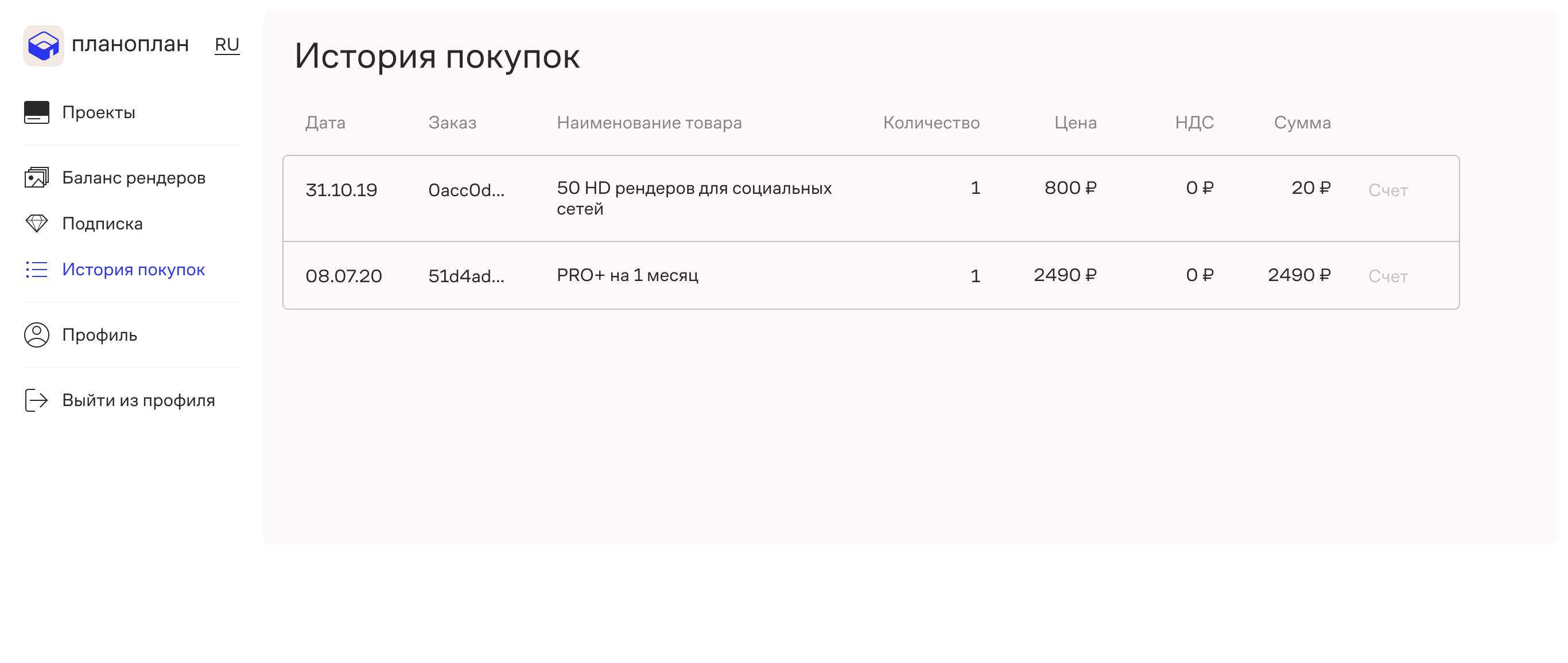Click order number 0acc0d... in table
The image size is (1568, 663).
(466, 190)
